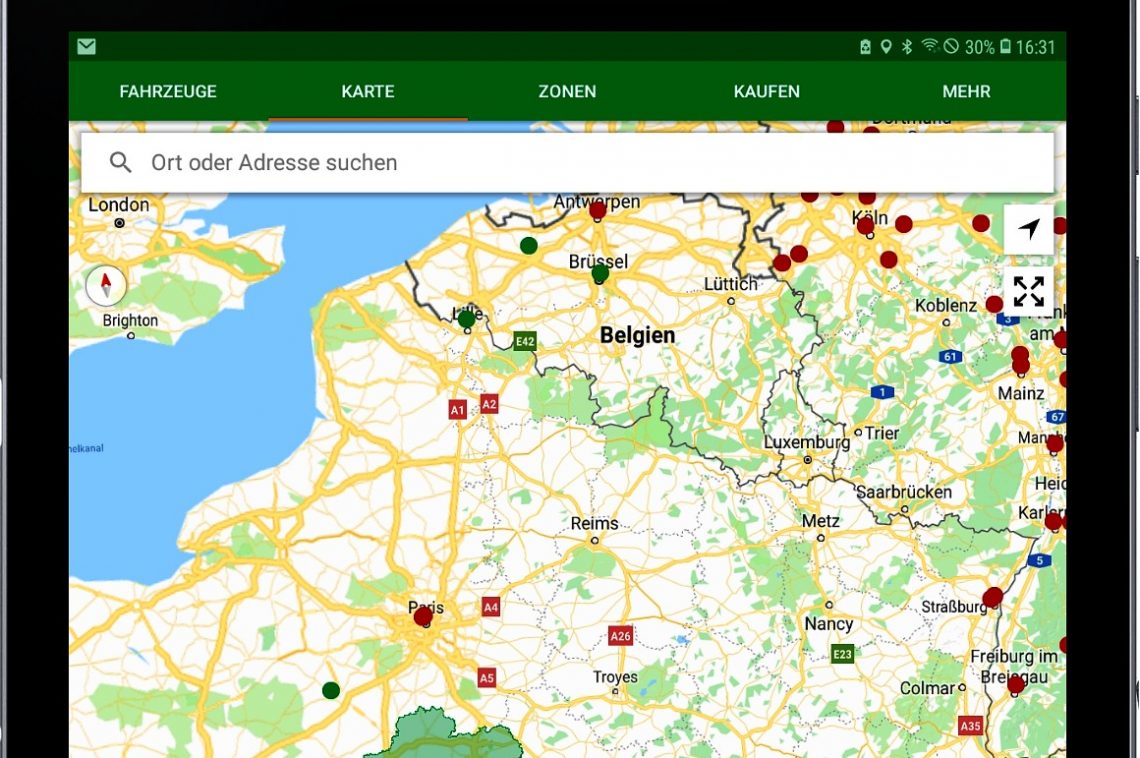Select the red marker at Paris
The width and height of the screenshot is (1140, 758).
tap(423, 617)
